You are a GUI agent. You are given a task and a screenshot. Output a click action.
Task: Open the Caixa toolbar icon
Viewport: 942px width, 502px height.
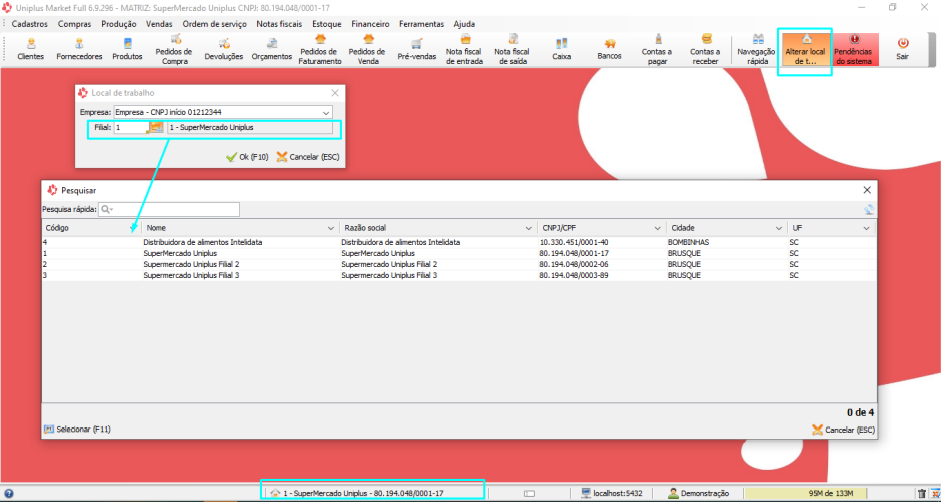(x=562, y=49)
